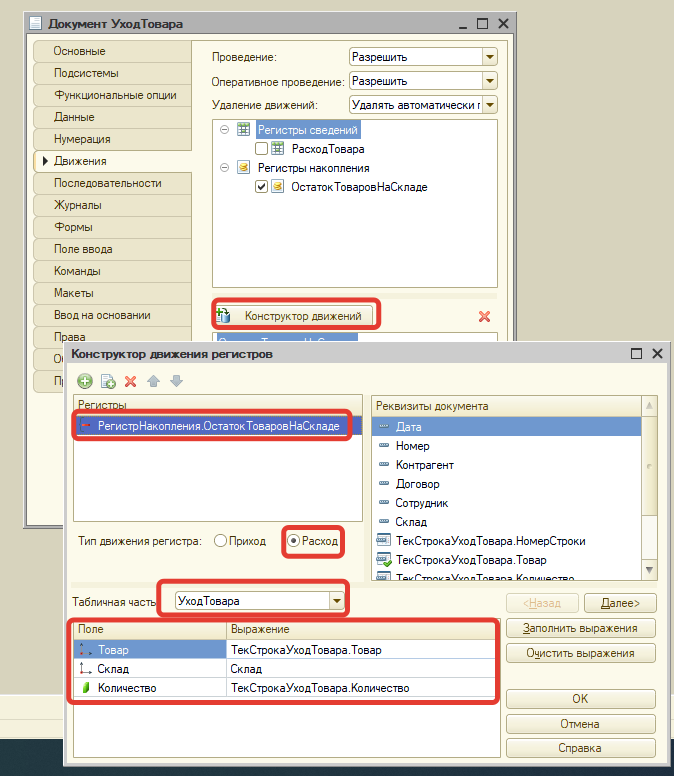Click the icon beside Номер attribute
This screenshot has height=776, width=674.
[384, 445]
